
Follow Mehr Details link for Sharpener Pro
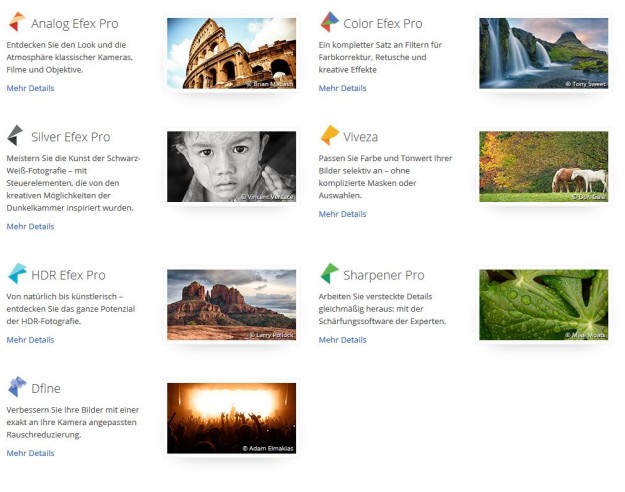point(342,340)
